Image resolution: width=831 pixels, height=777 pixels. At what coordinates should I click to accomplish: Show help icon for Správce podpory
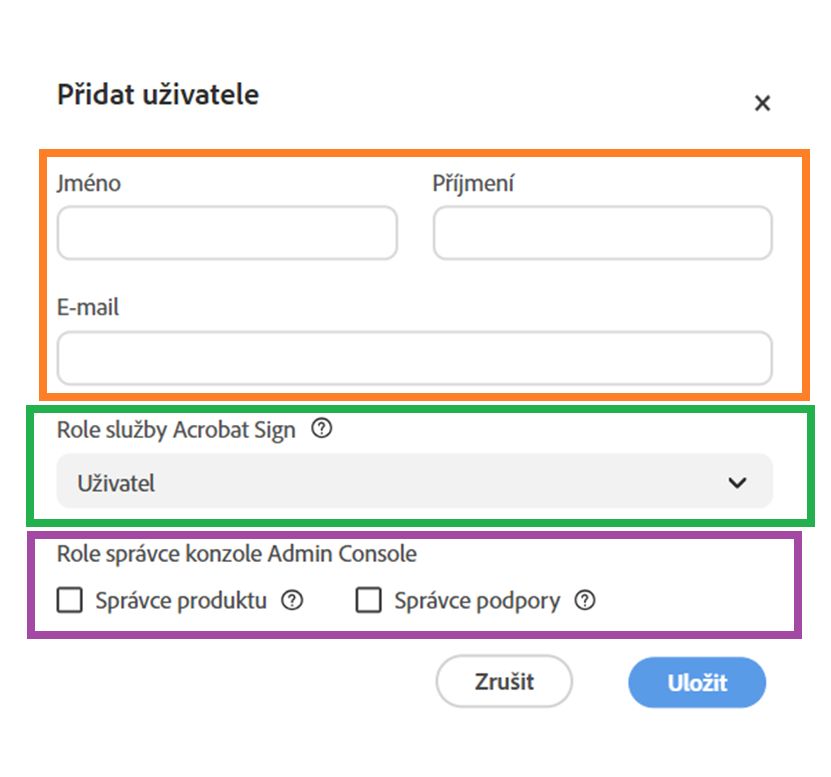tap(585, 601)
